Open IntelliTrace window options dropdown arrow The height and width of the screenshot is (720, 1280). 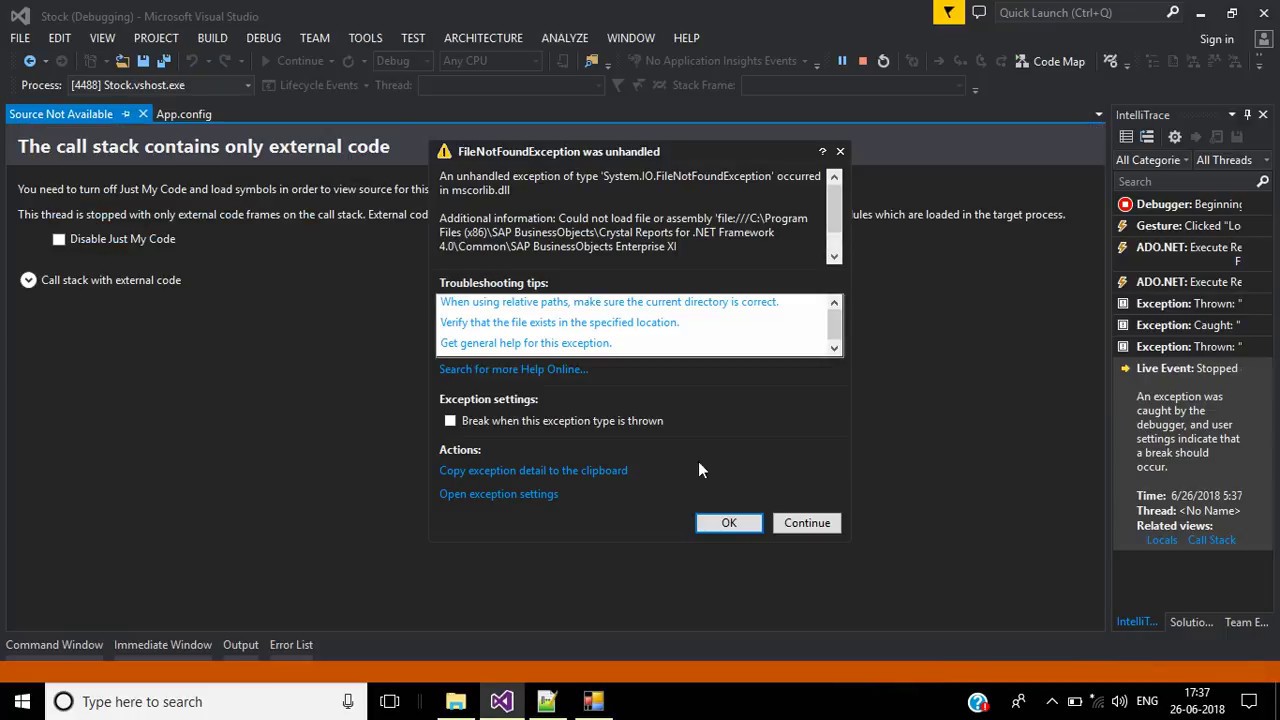[x=1232, y=115]
